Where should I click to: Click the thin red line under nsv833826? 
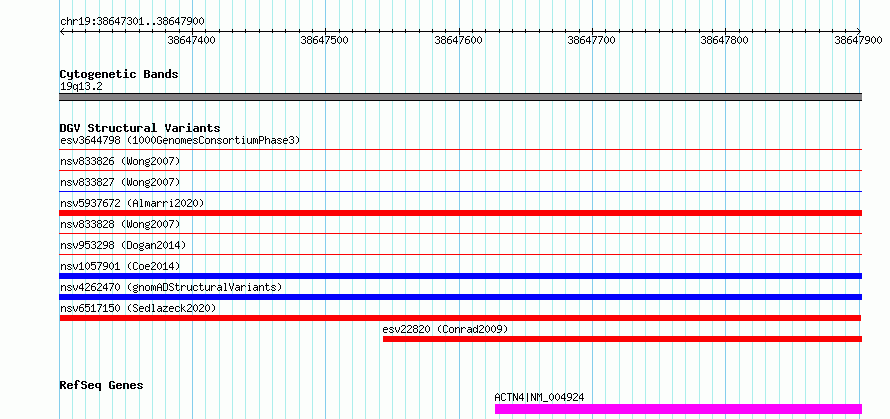pos(460,170)
